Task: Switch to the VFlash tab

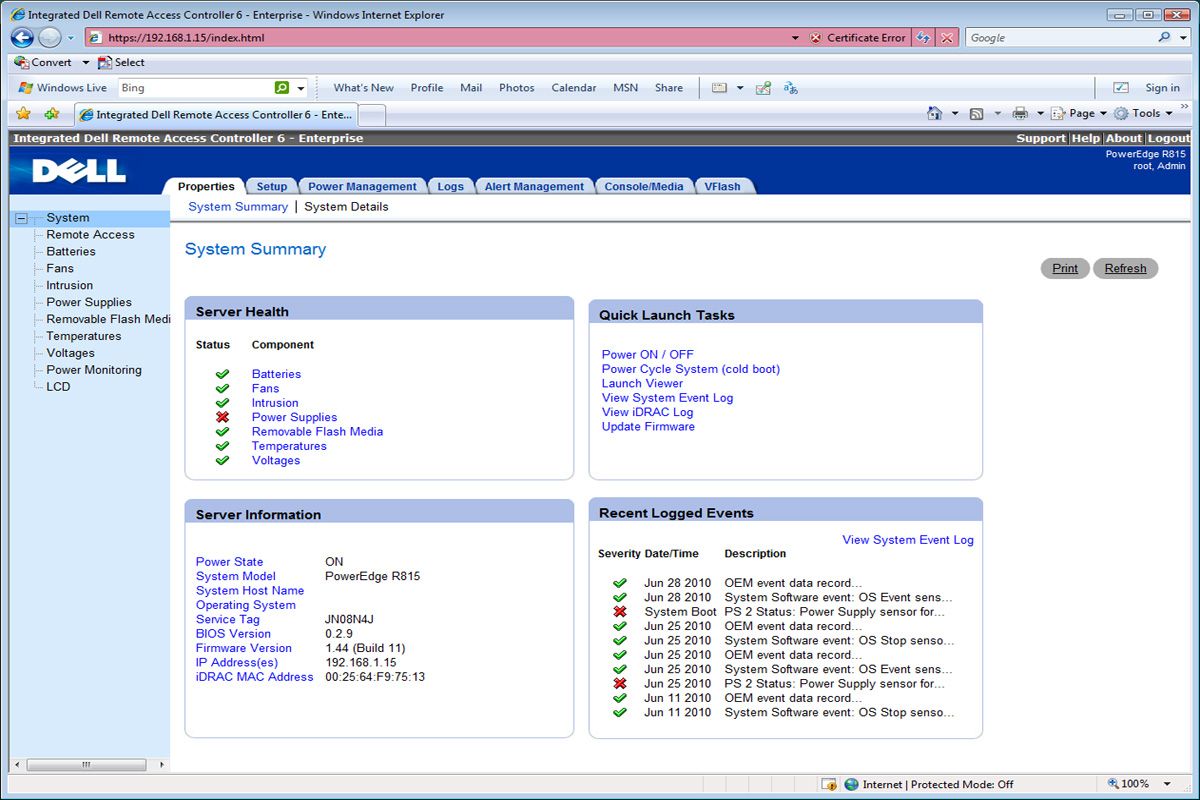Action: [x=723, y=186]
